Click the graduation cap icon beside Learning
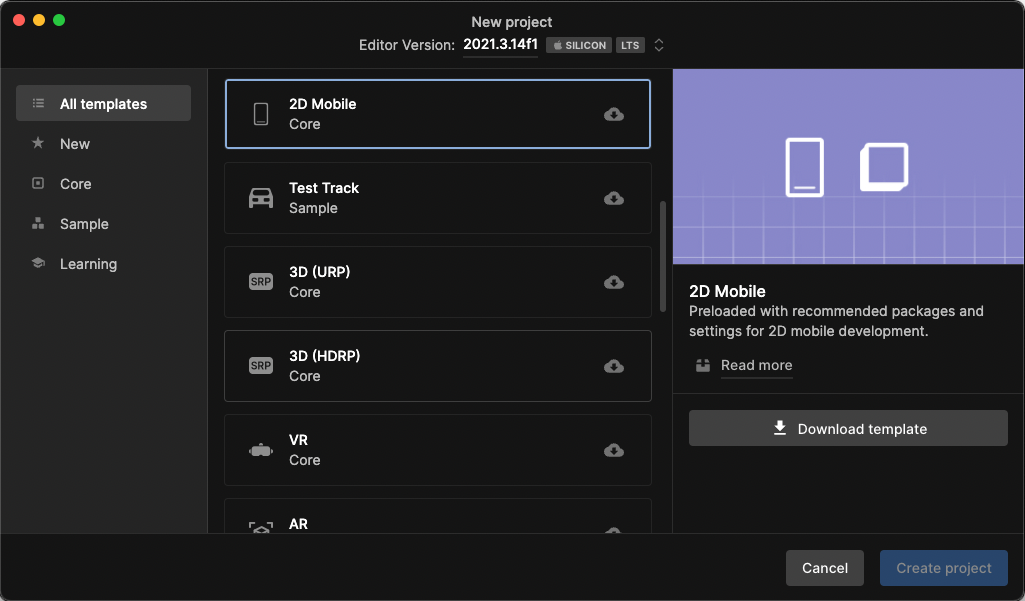 click(x=38, y=263)
